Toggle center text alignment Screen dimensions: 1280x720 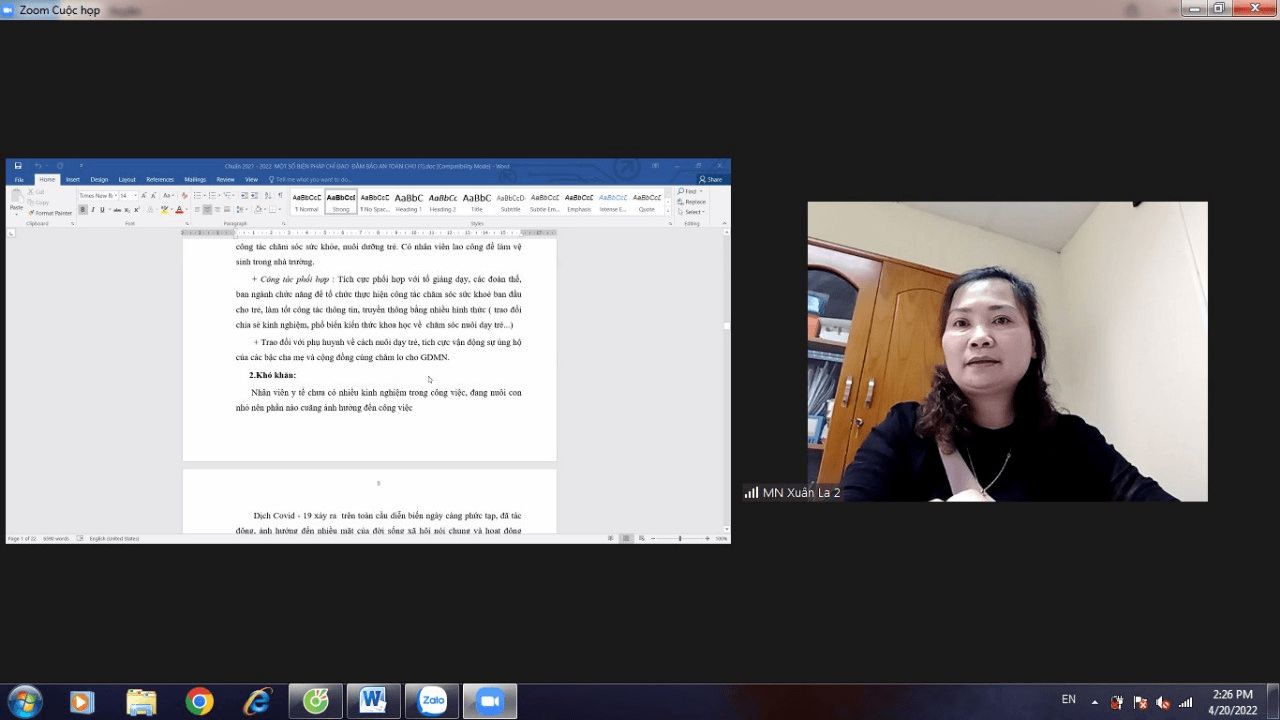[x=207, y=210]
